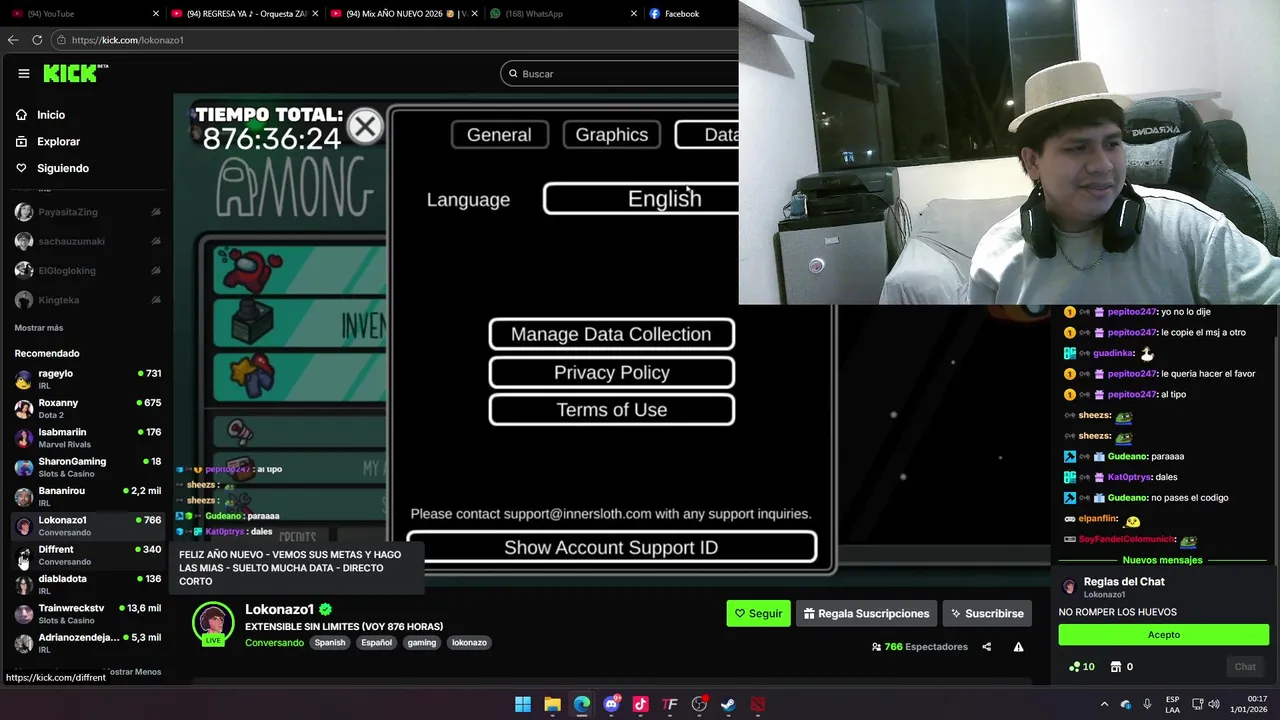Open Windows Start menu
Image resolution: width=1280 pixels, height=720 pixels.
523,704
